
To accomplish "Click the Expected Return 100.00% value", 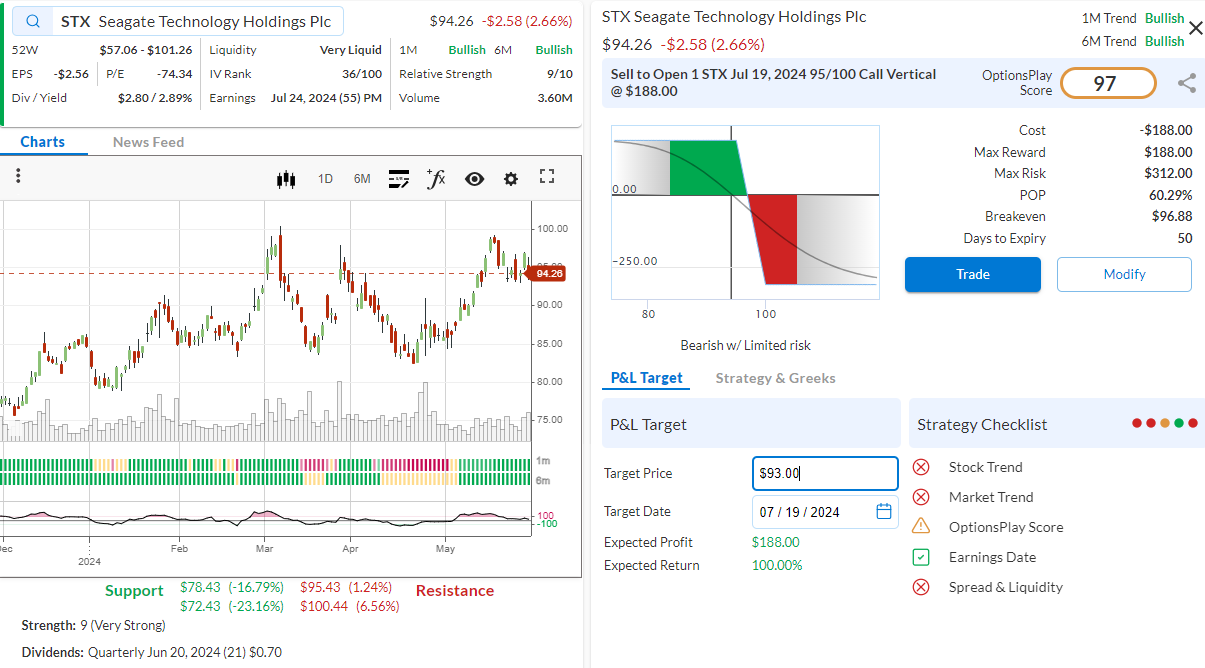I will tap(777, 565).
